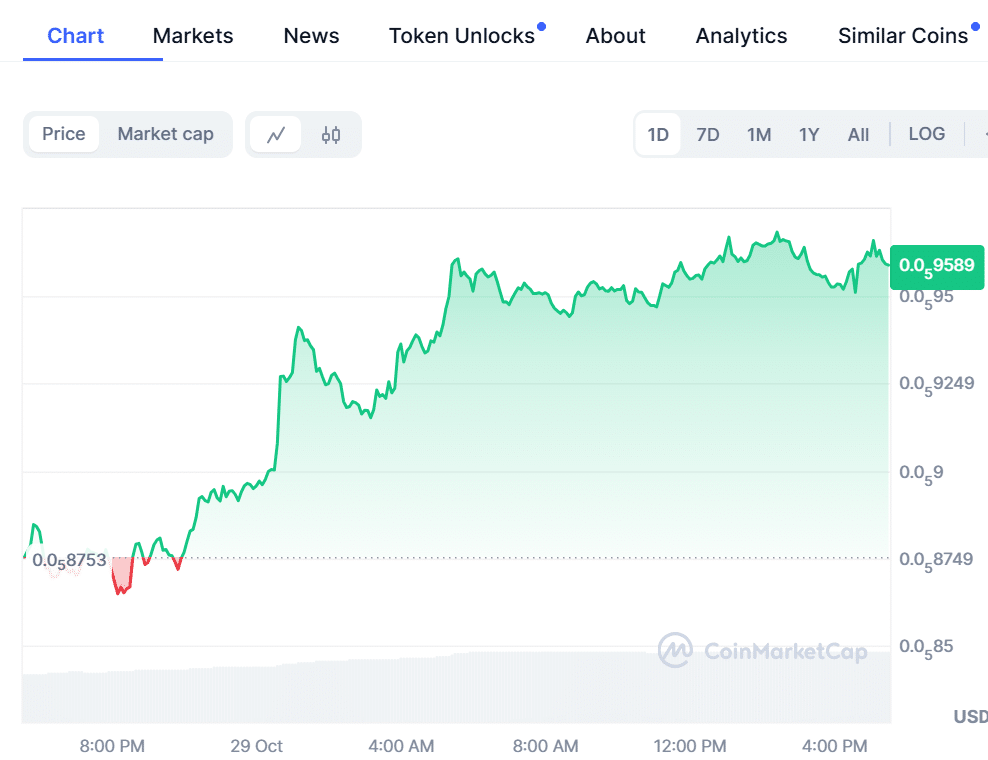The height and width of the screenshot is (760, 988).
Task: Open the Similar Coins tab
Action: (x=903, y=36)
